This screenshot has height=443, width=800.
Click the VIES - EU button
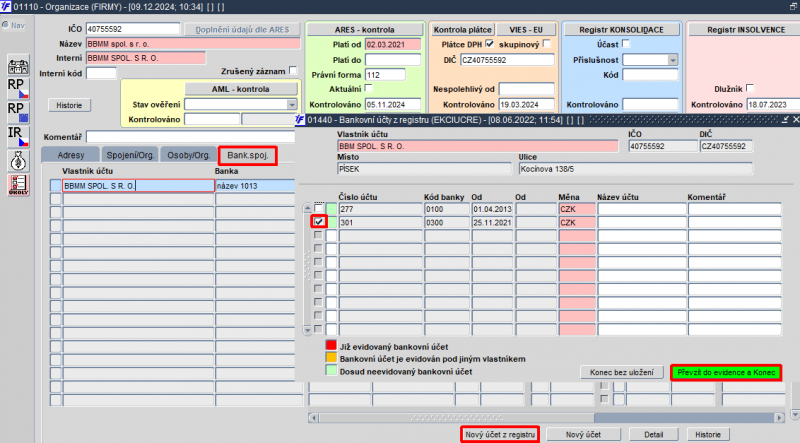click(526, 30)
